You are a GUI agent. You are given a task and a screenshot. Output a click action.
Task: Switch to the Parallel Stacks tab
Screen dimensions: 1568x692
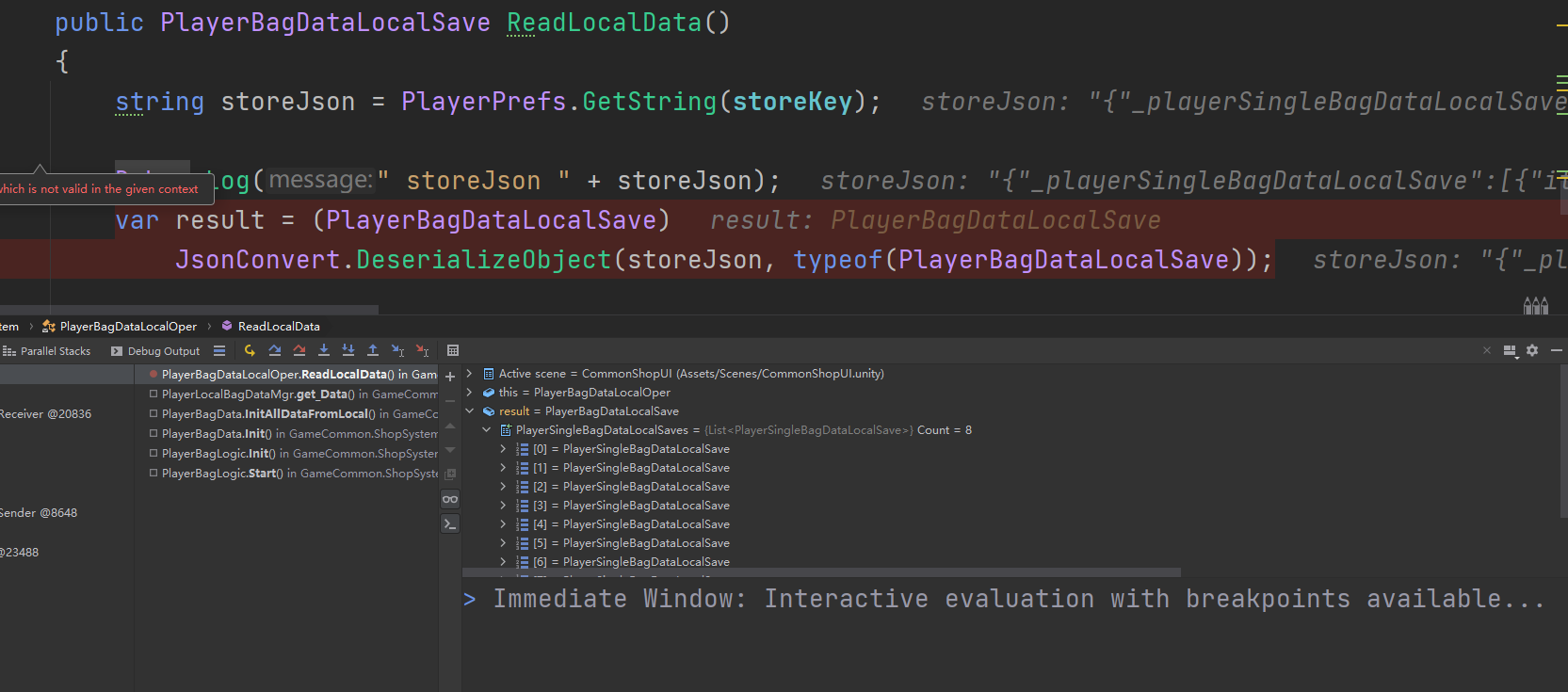pyautogui.click(x=47, y=351)
